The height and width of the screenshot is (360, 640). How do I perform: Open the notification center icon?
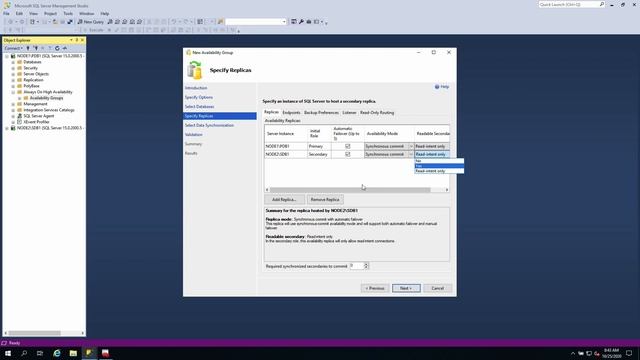tap(629, 353)
